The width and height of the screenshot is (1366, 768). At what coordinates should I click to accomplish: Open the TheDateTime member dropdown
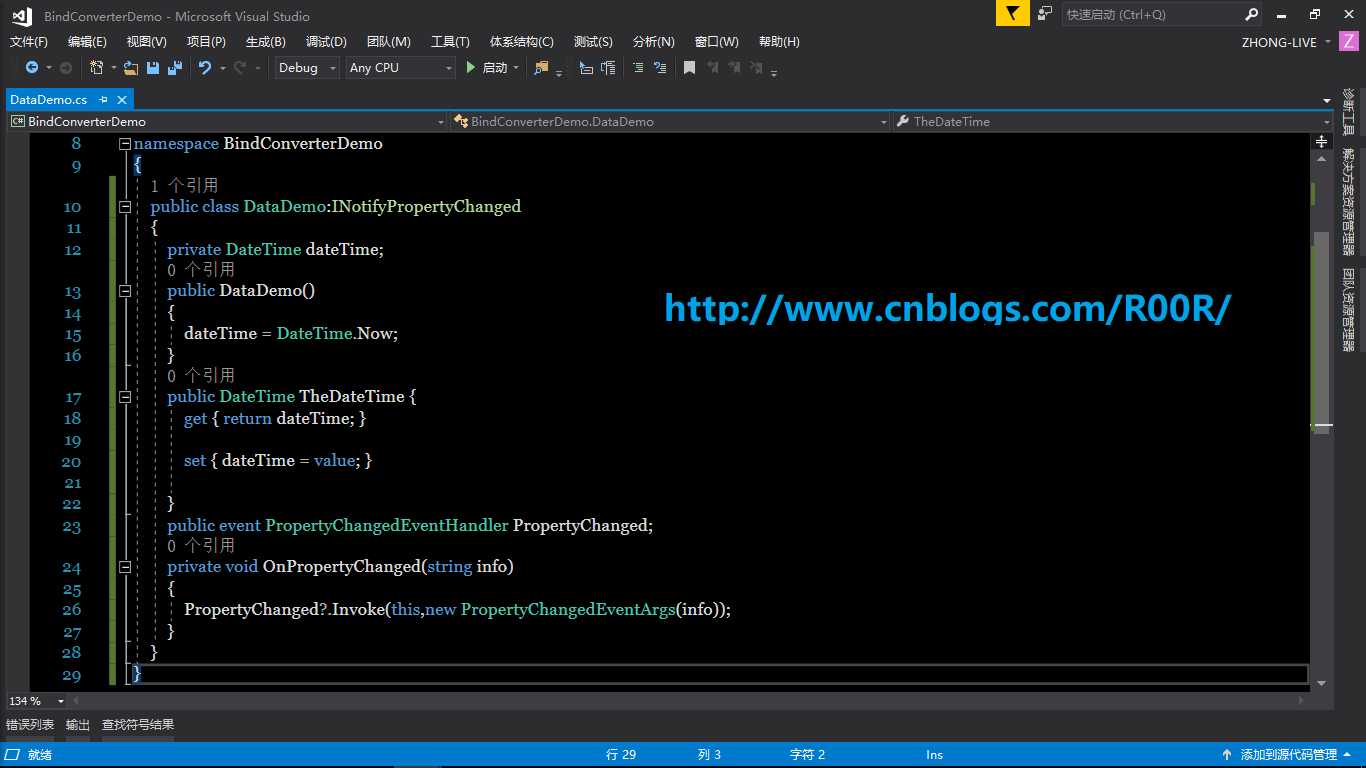tap(1112, 121)
